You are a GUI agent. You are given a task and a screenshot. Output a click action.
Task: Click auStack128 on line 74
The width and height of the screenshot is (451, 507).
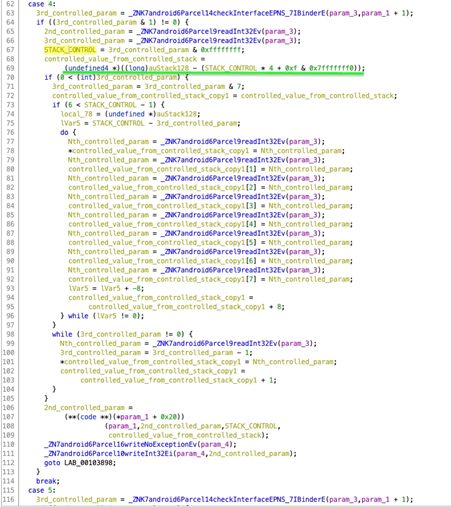(x=177, y=114)
